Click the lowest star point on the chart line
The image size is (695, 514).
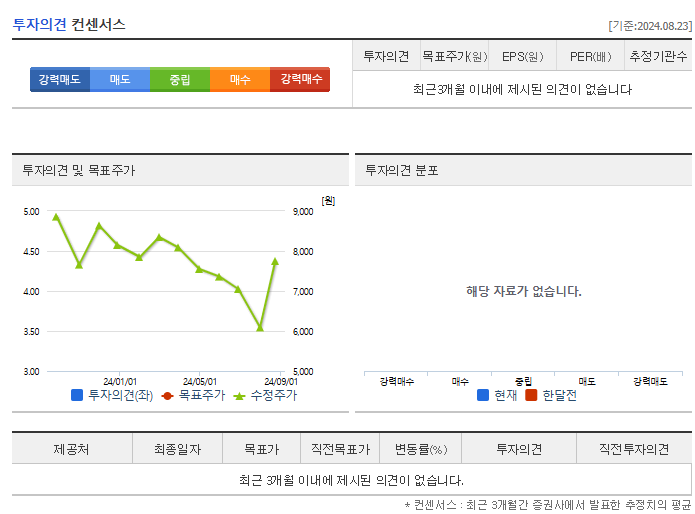point(260,328)
